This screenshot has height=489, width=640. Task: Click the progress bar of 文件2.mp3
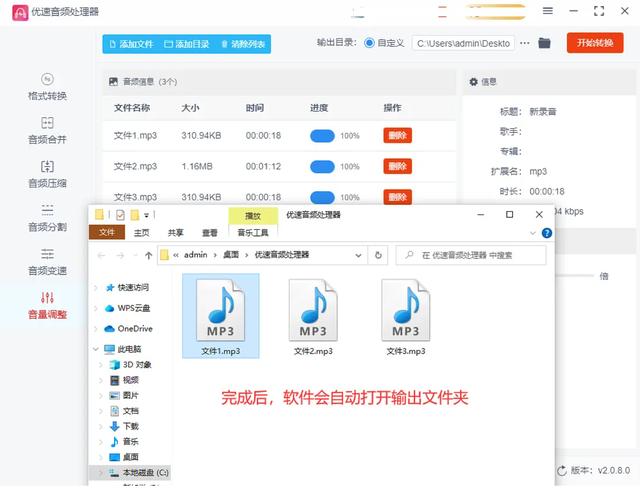click(322, 167)
